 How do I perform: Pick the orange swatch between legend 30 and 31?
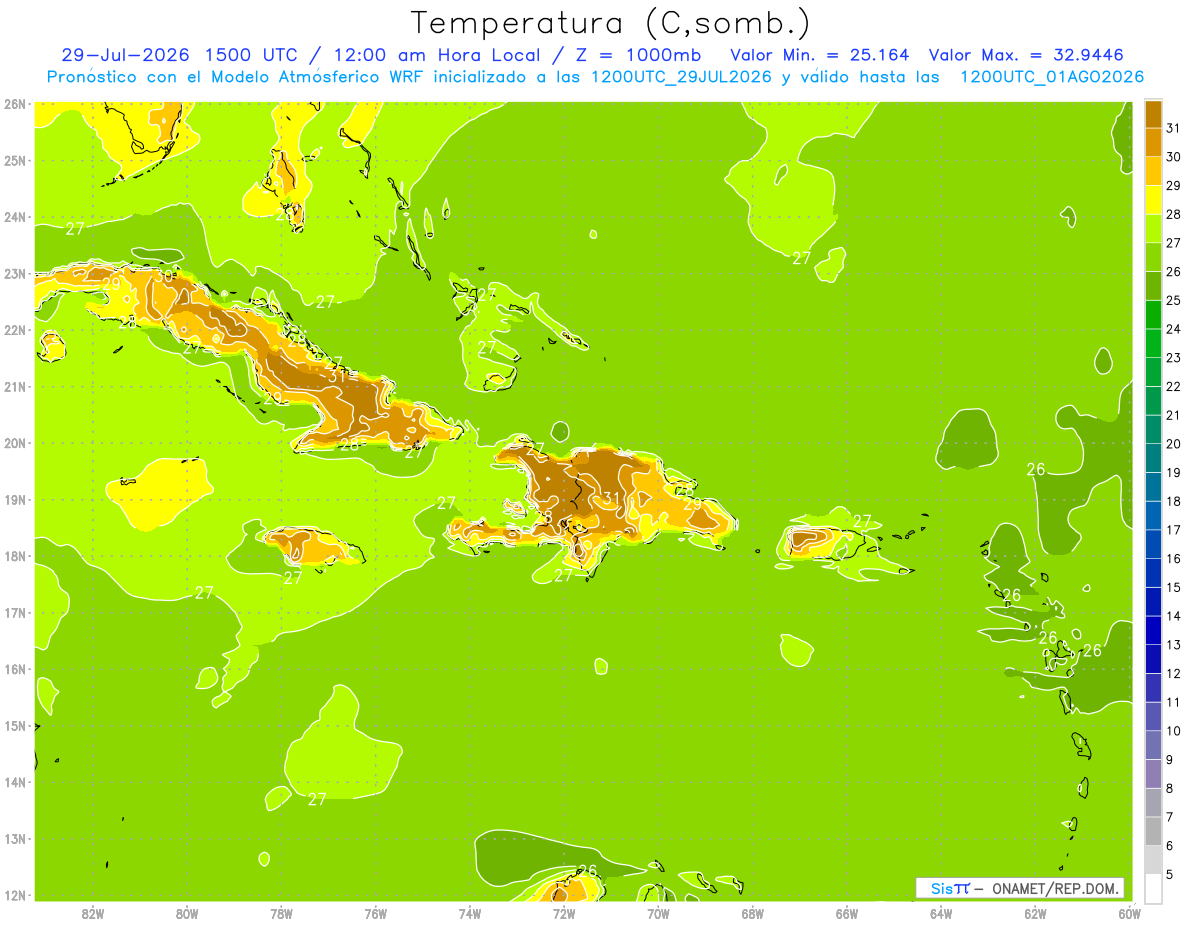pos(1153,143)
